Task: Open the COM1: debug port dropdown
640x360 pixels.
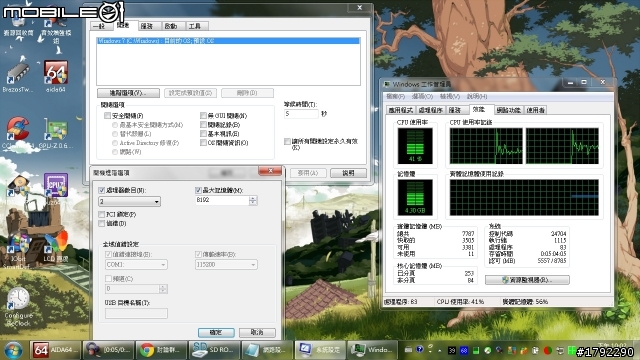Action: [136, 264]
